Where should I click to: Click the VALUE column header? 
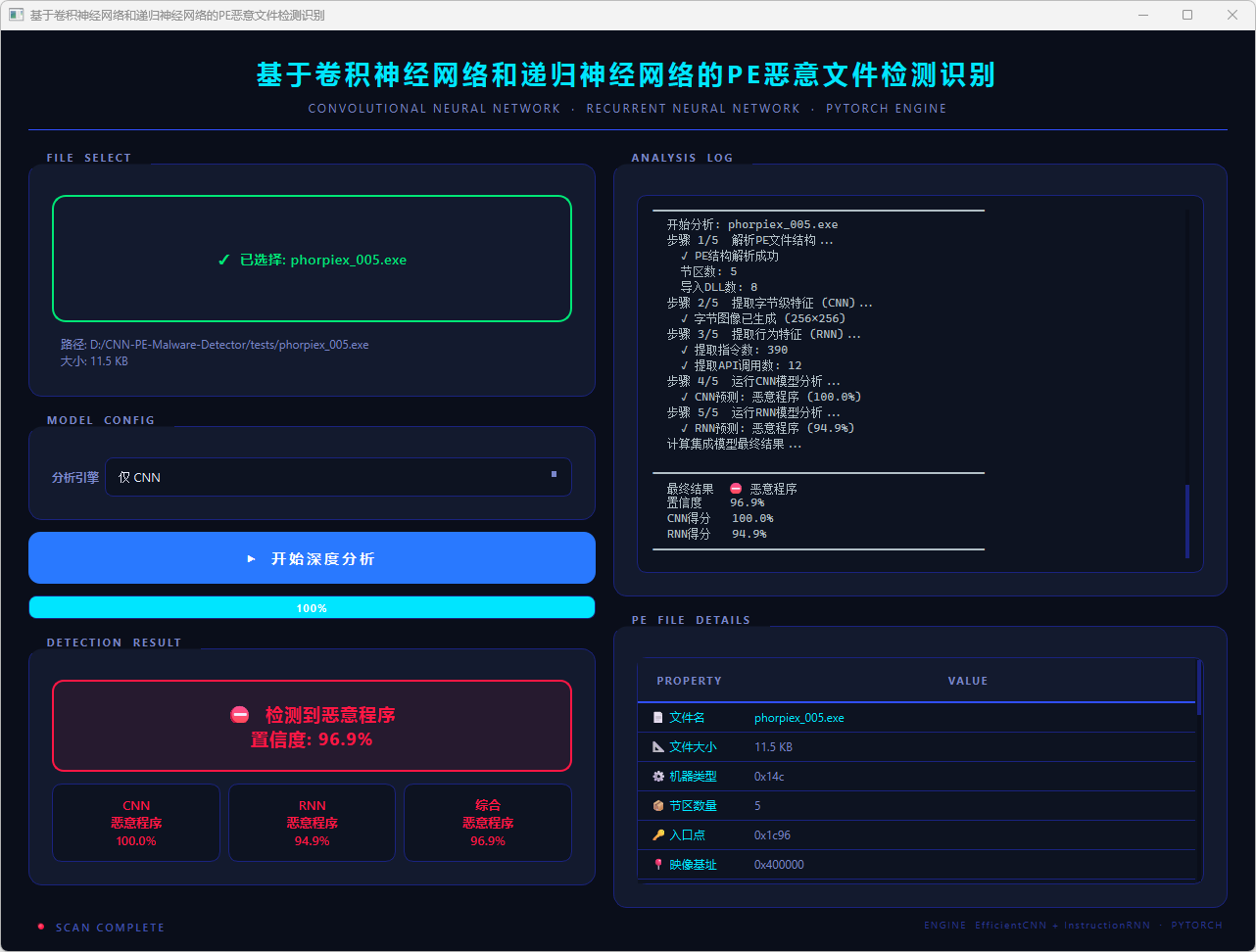[967, 681]
